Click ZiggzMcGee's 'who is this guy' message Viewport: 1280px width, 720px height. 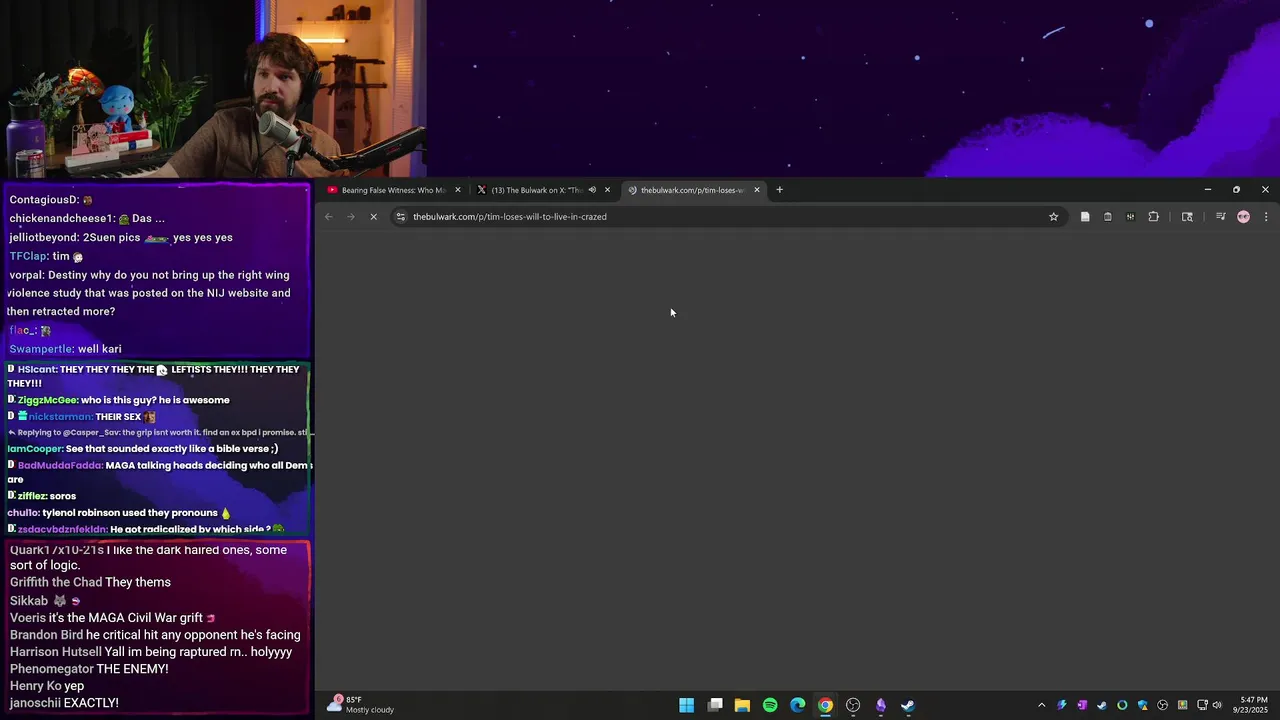(x=120, y=400)
